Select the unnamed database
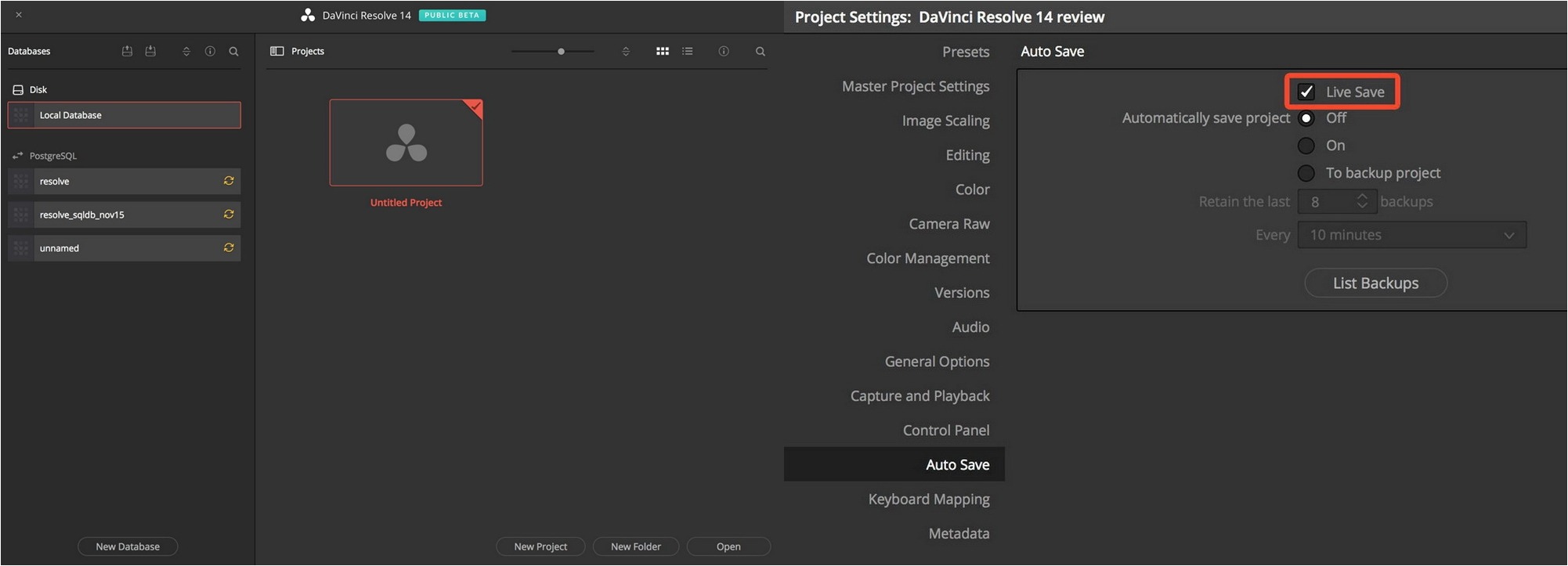Image resolution: width=1568 pixels, height=566 pixels. (125, 248)
